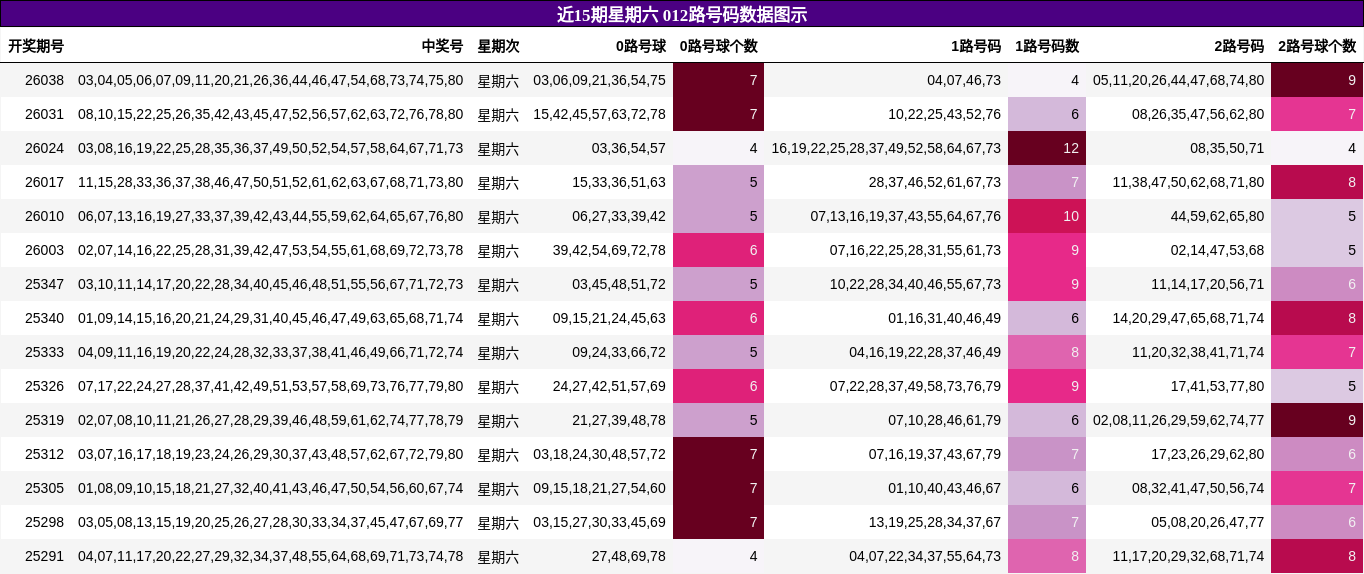The image size is (1364, 574).
Task: Select the 星期次 column header
Action: [498, 46]
